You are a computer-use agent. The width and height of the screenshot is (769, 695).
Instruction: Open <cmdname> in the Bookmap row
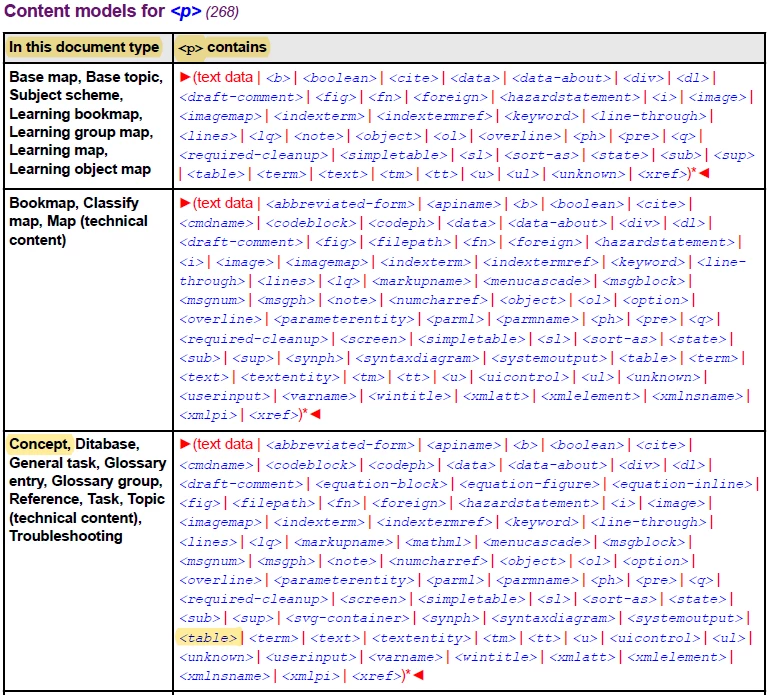(216, 223)
